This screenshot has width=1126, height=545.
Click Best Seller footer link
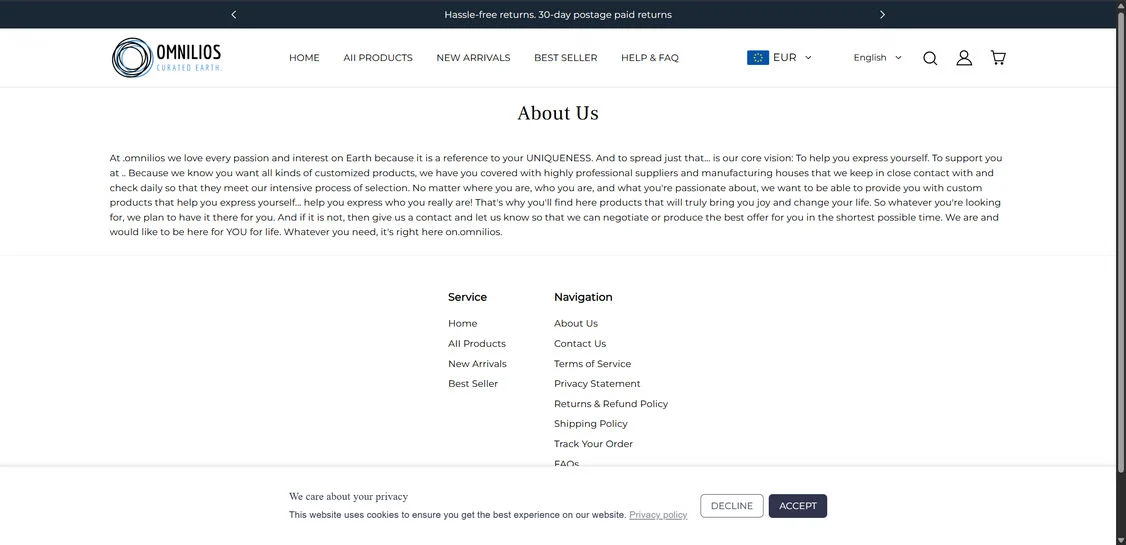coord(473,383)
